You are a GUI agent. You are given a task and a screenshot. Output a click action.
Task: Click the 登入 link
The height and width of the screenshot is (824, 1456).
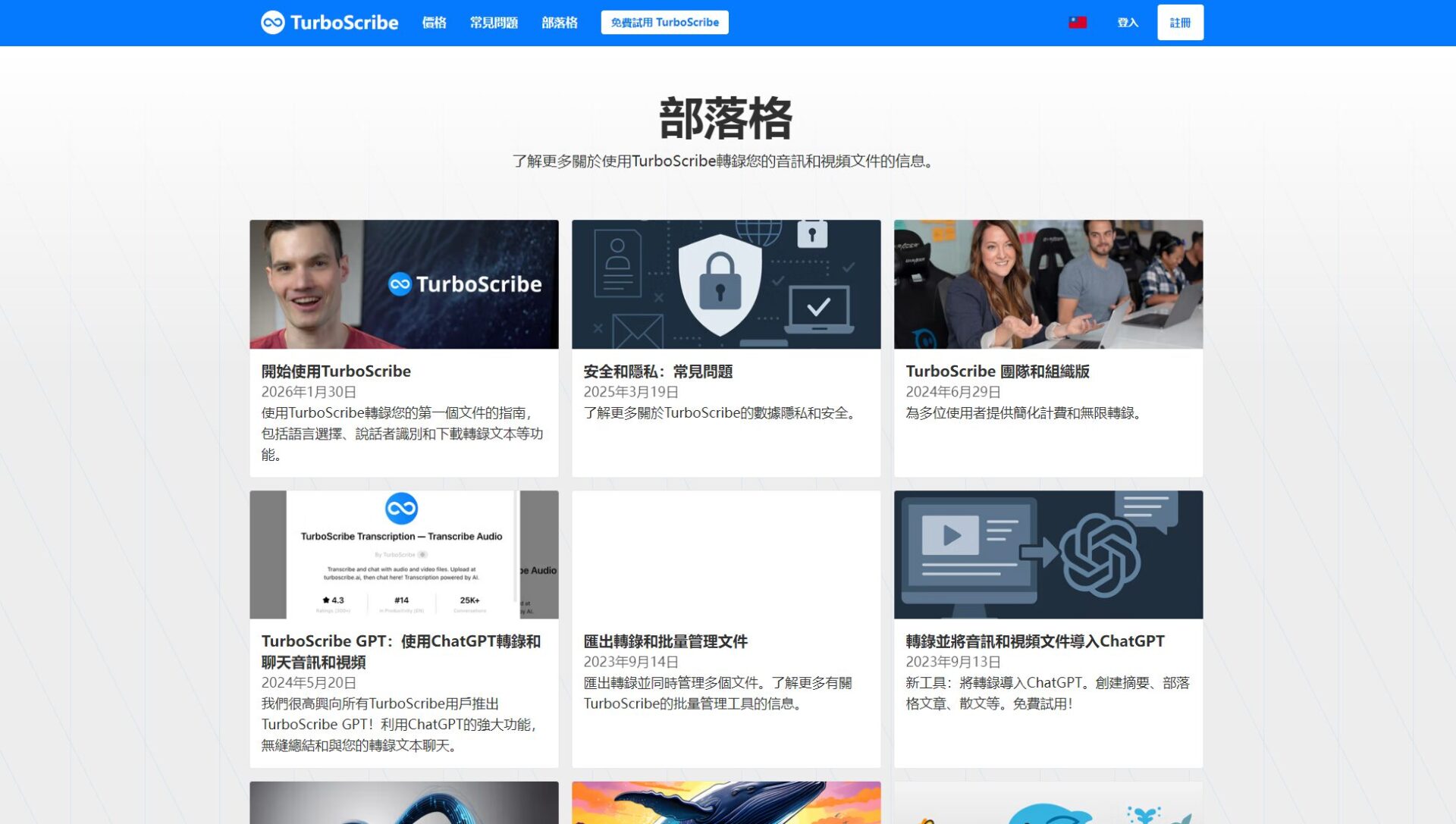pyautogui.click(x=1128, y=23)
